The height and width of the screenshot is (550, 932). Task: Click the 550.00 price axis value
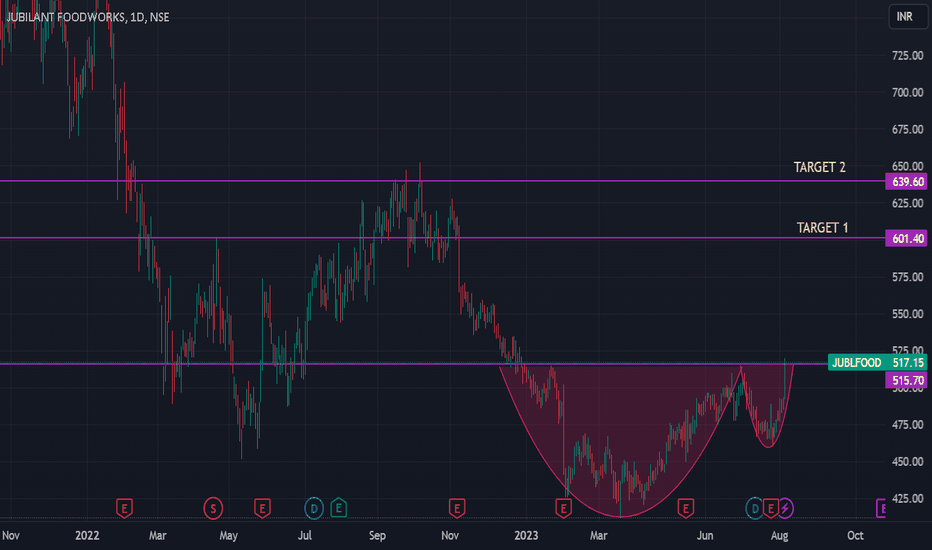pyautogui.click(x=908, y=314)
